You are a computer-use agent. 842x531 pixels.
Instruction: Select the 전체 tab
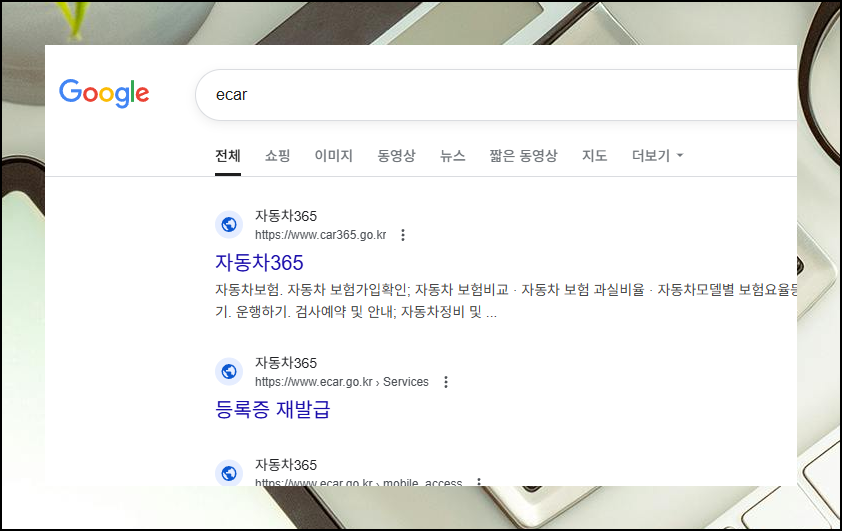click(x=228, y=156)
